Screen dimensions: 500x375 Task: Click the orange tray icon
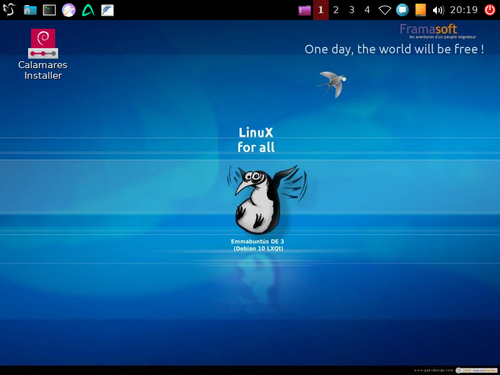click(420, 10)
